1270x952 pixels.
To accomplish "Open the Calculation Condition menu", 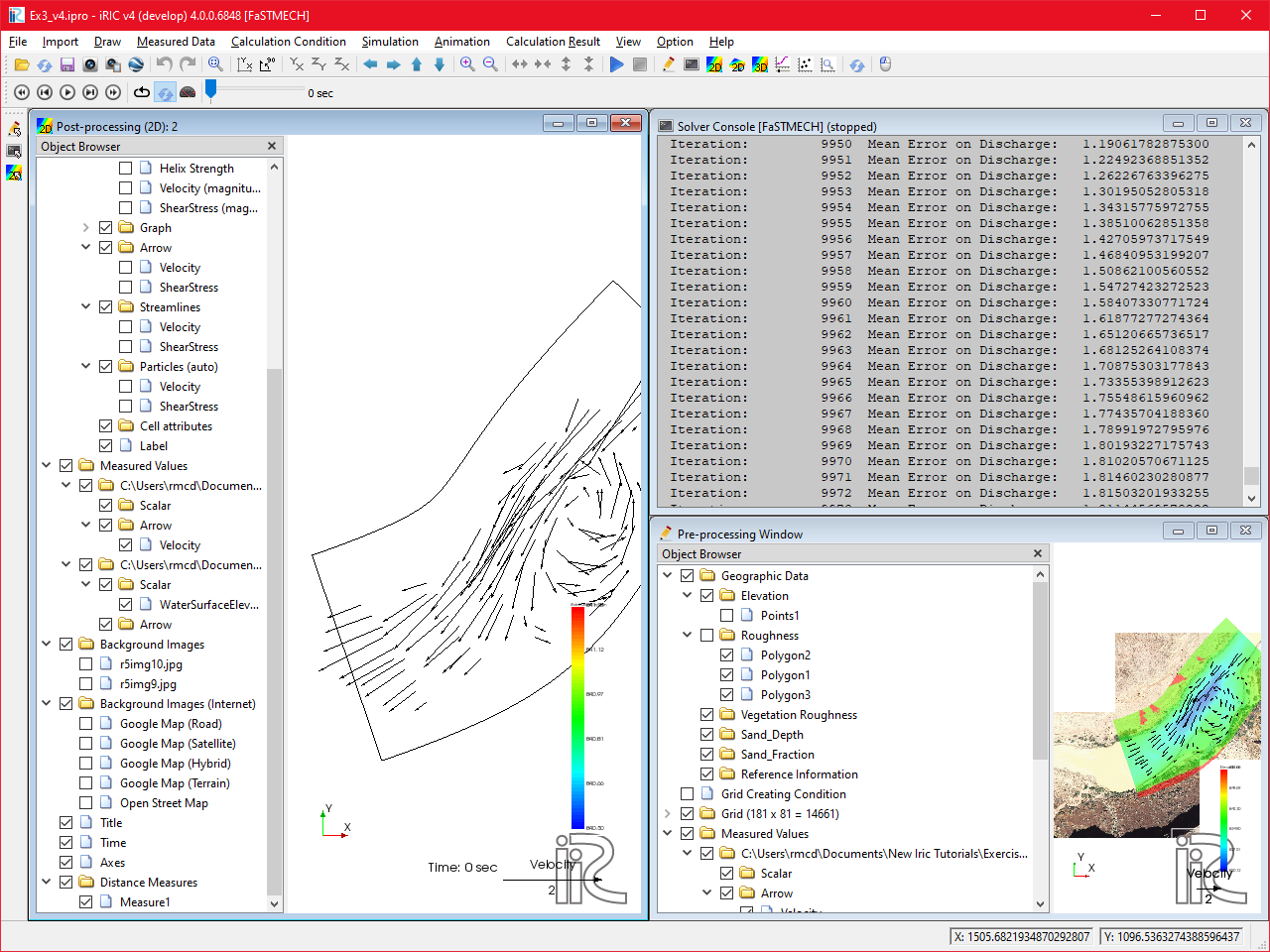I will [x=289, y=42].
